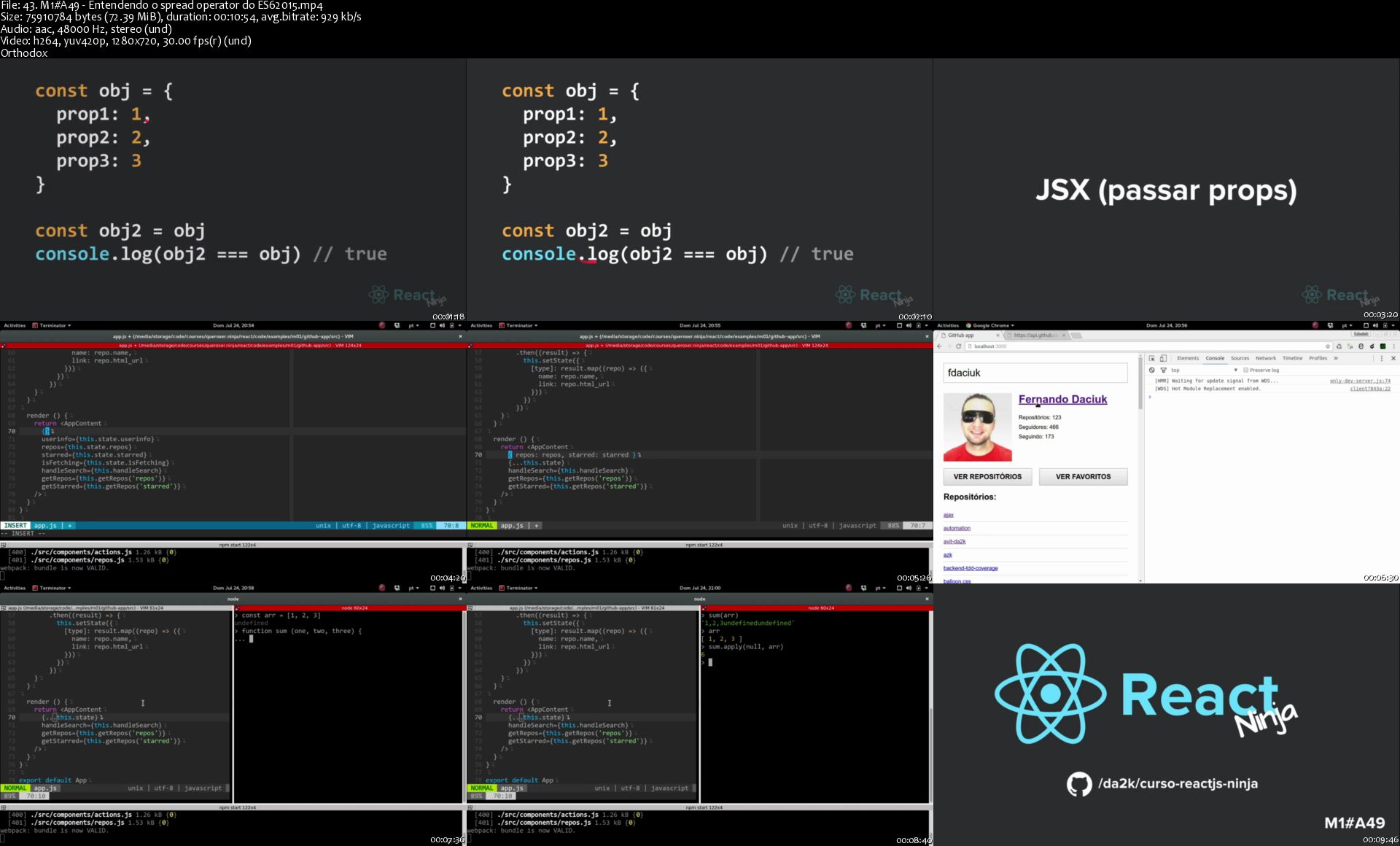1400x846 pixels.
Task: Reload the localhost page in Chrome
Action: pos(958,346)
